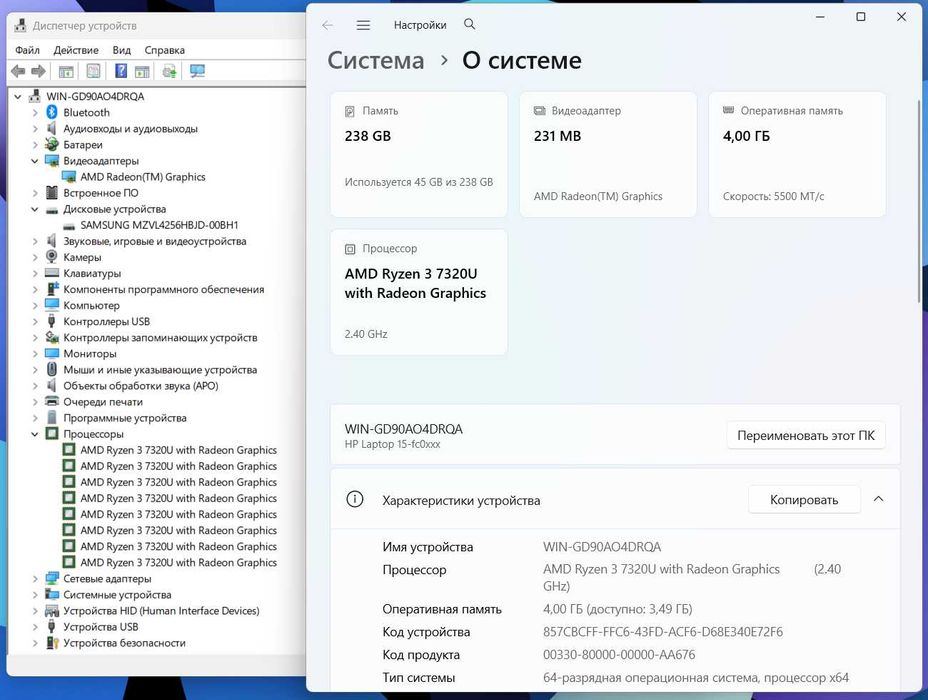Click device code 857CBCFF-FFC6-43FD-ACF6-D68E340E72F6
The width and height of the screenshot is (928, 700).
point(662,632)
